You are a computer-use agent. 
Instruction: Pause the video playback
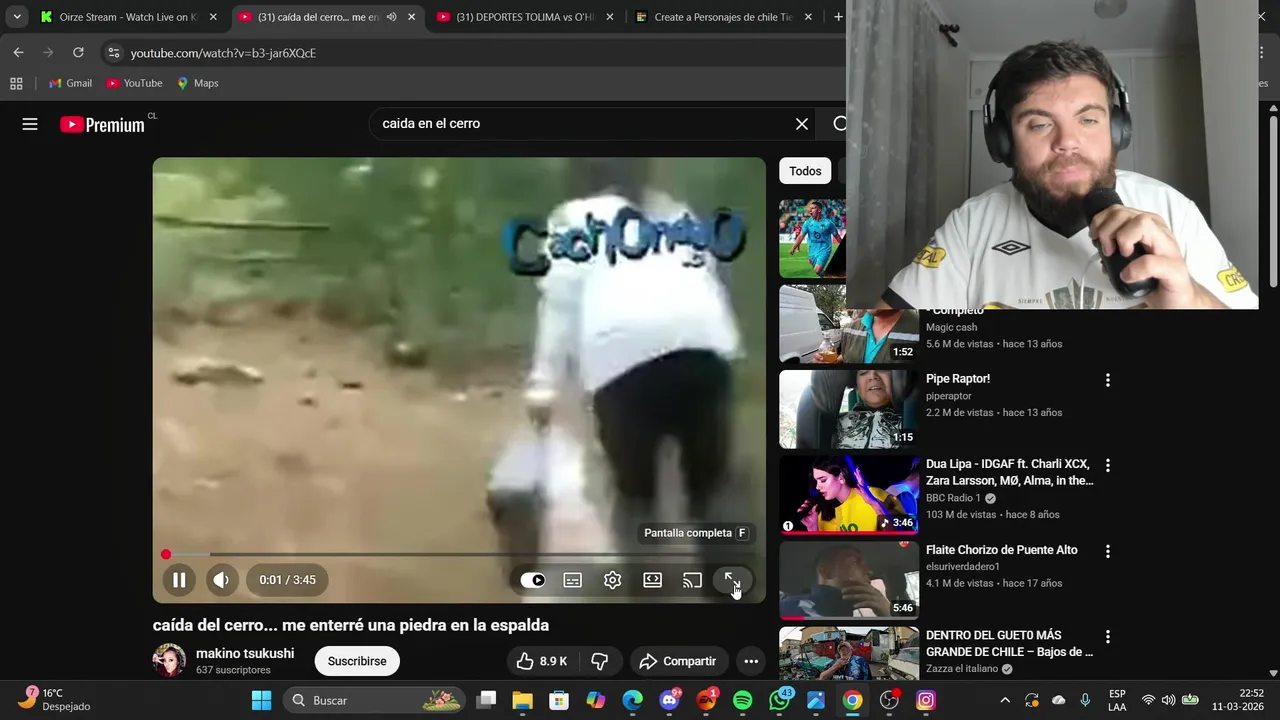[x=179, y=580]
